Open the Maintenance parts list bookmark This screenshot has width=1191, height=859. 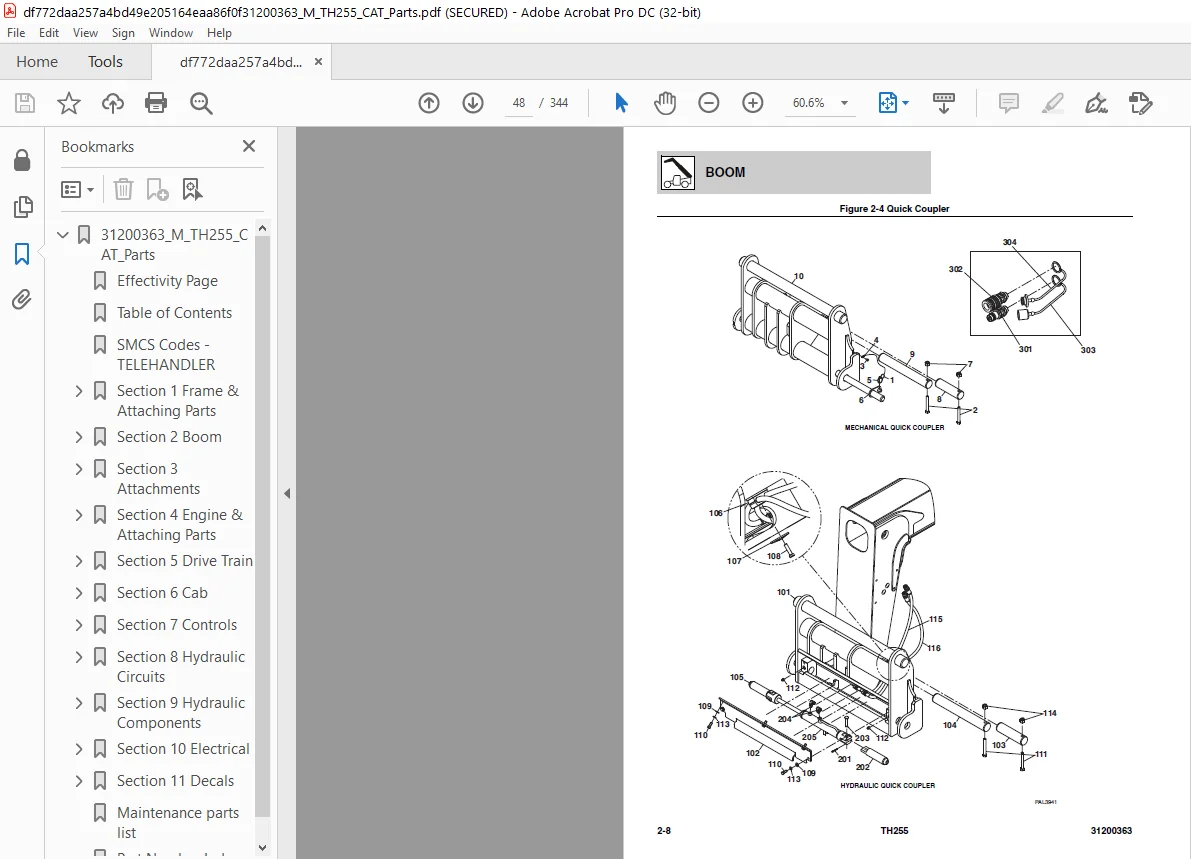[x=178, y=823]
